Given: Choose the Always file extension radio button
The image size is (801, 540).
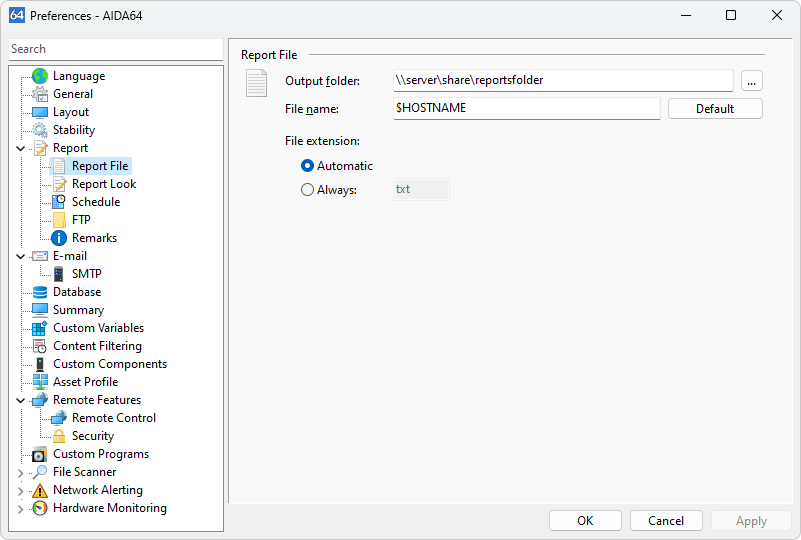Looking at the screenshot, I should [307, 189].
